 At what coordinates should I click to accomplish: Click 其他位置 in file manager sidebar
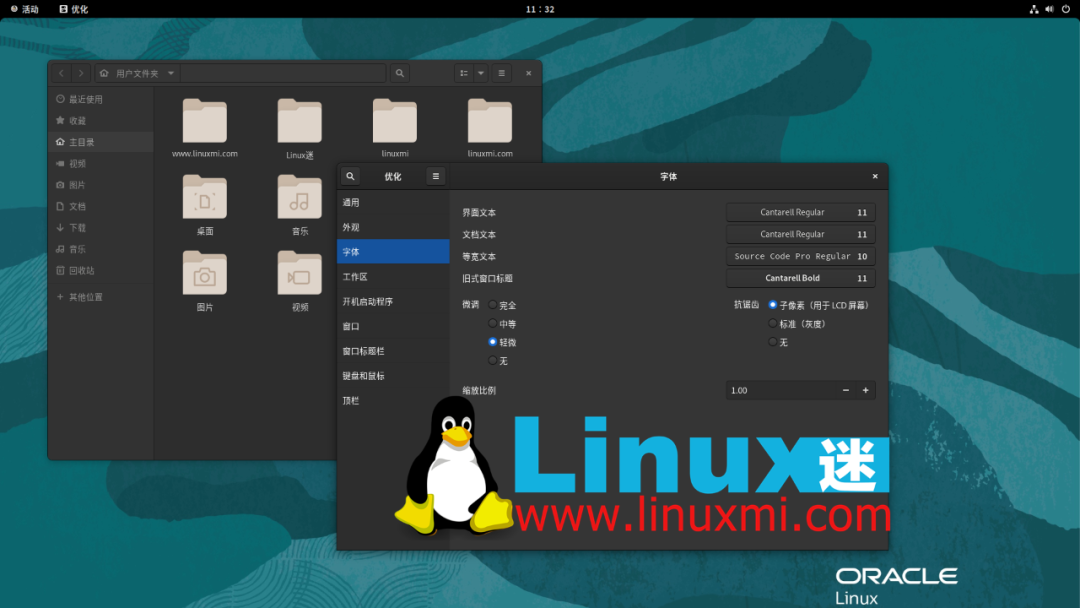coord(101,297)
